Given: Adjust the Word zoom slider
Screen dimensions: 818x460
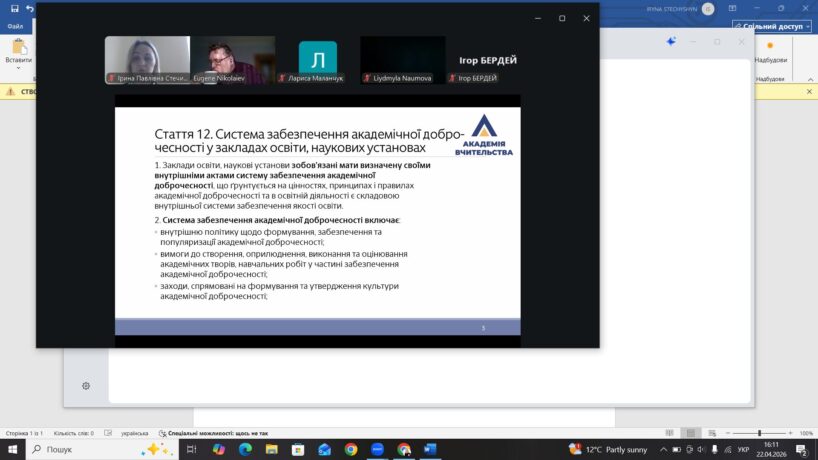Looking at the screenshot, I should 759,433.
